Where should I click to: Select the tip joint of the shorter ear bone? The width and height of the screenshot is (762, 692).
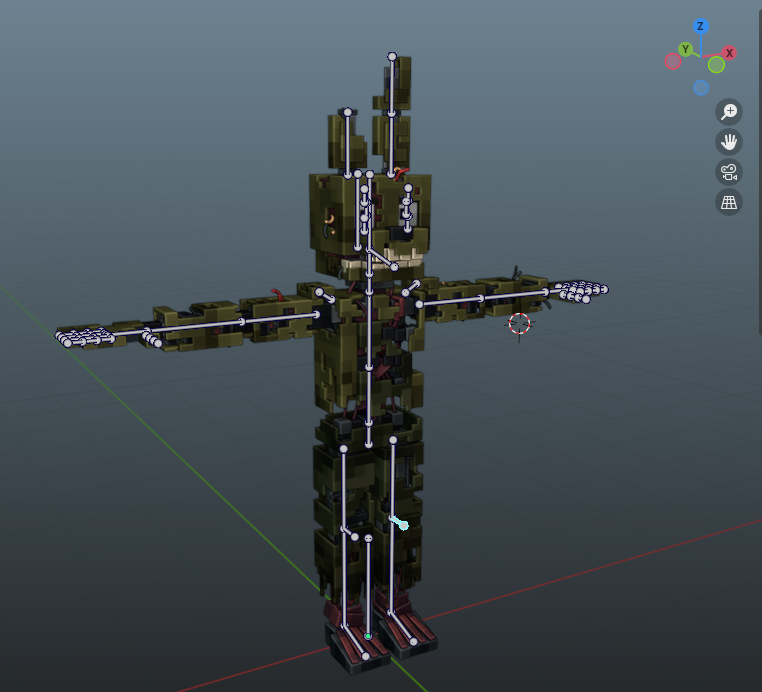click(x=347, y=113)
